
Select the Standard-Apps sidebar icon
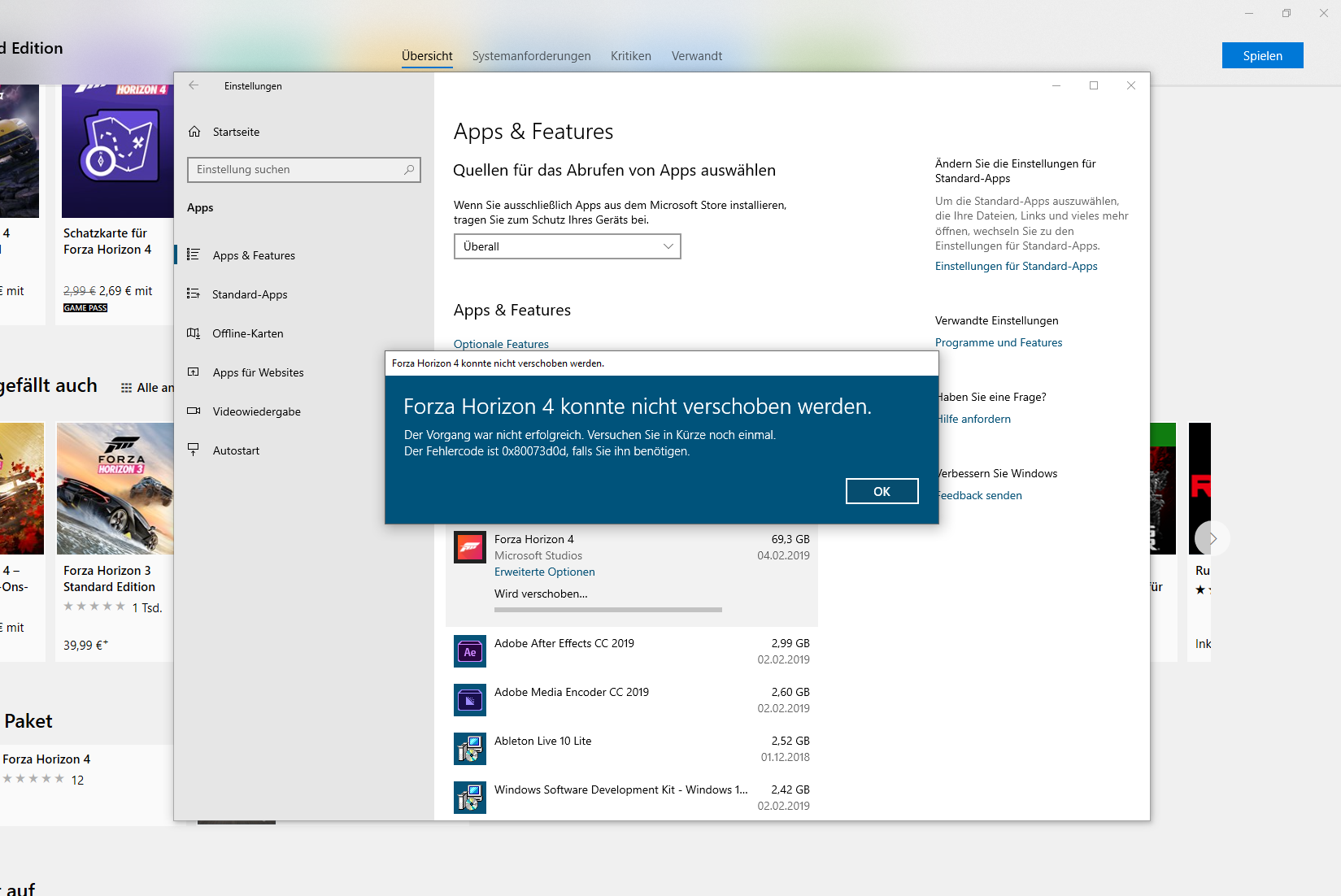tap(194, 294)
